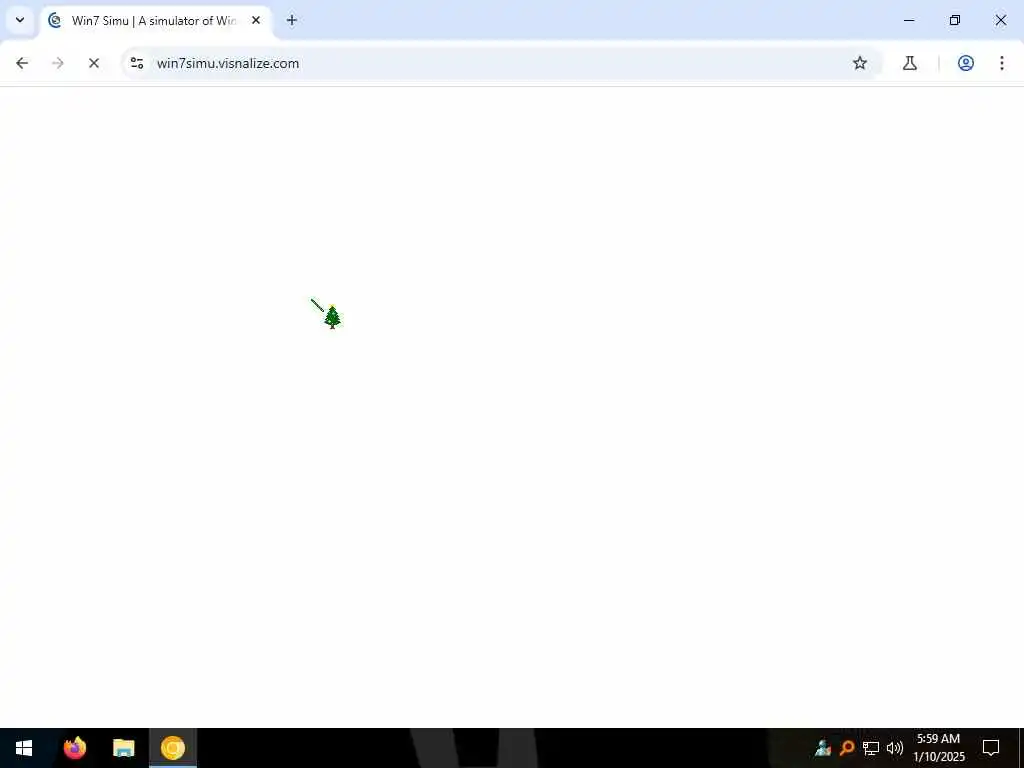View site information for win7simu.visnalize.com
The height and width of the screenshot is (768, 1024).
tap(136, 63)
